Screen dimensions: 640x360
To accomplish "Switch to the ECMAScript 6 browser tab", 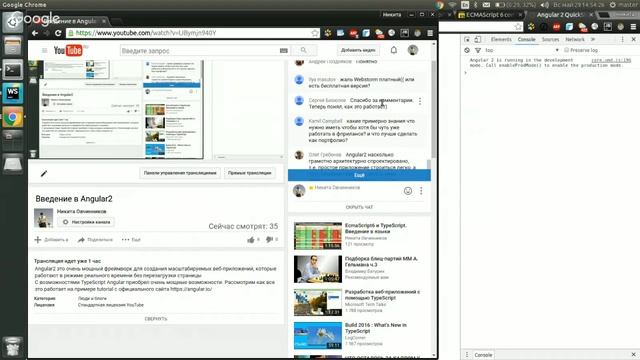I will [x=489, y=15].
